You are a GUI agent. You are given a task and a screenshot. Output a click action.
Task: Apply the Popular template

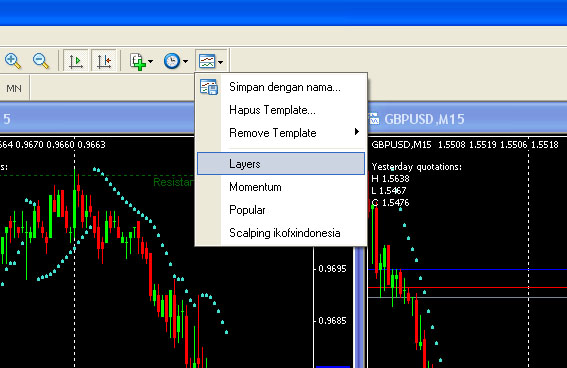[x=281, y=210]
